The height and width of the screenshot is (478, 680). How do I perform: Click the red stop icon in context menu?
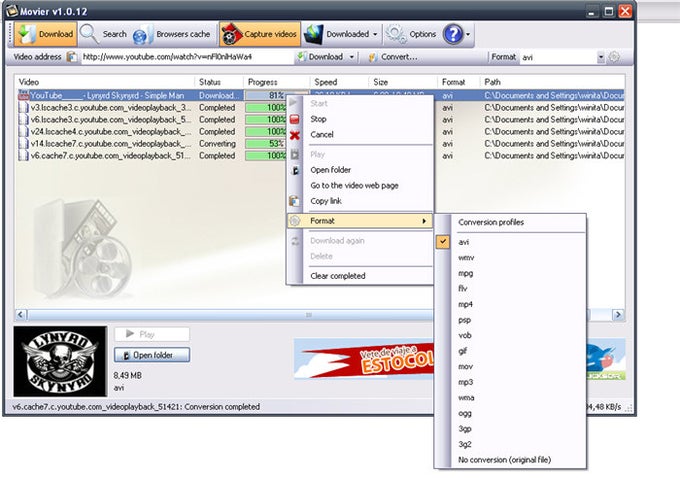pyautogui.click(x=294, y=119)
